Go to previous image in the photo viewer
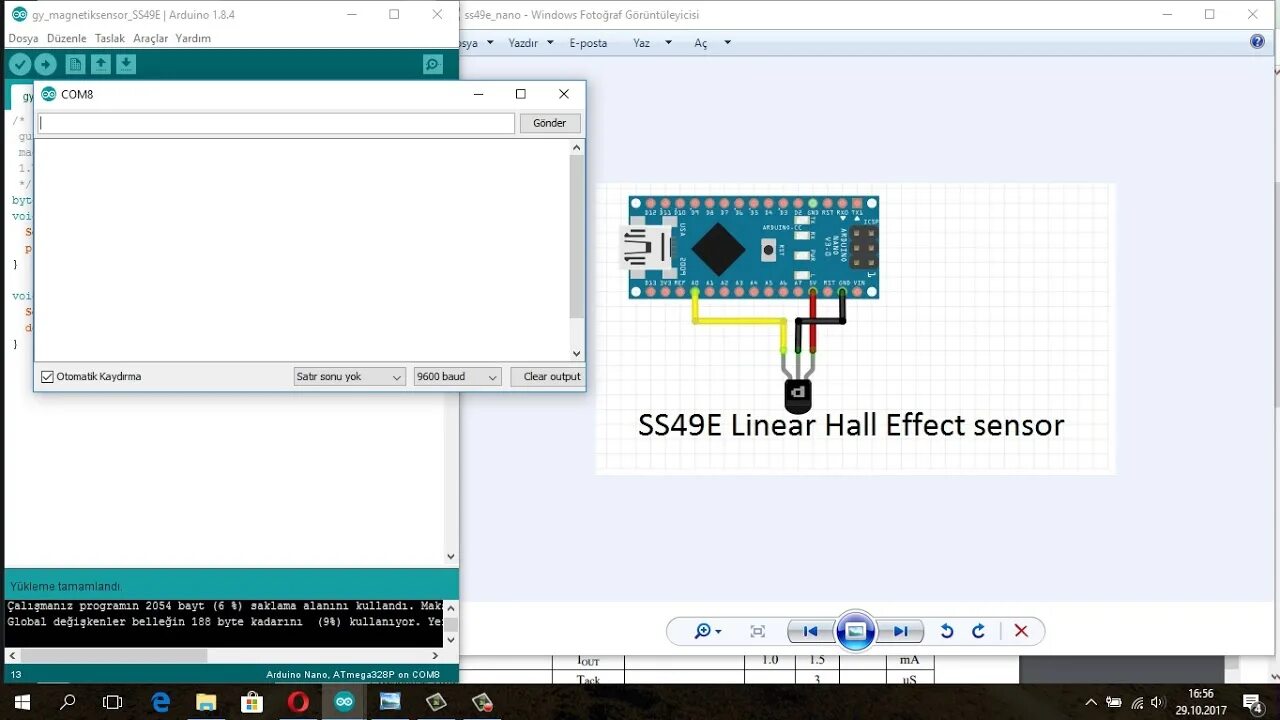The image size is (1280, 720). pyautogui.click(x=810, y=631)
